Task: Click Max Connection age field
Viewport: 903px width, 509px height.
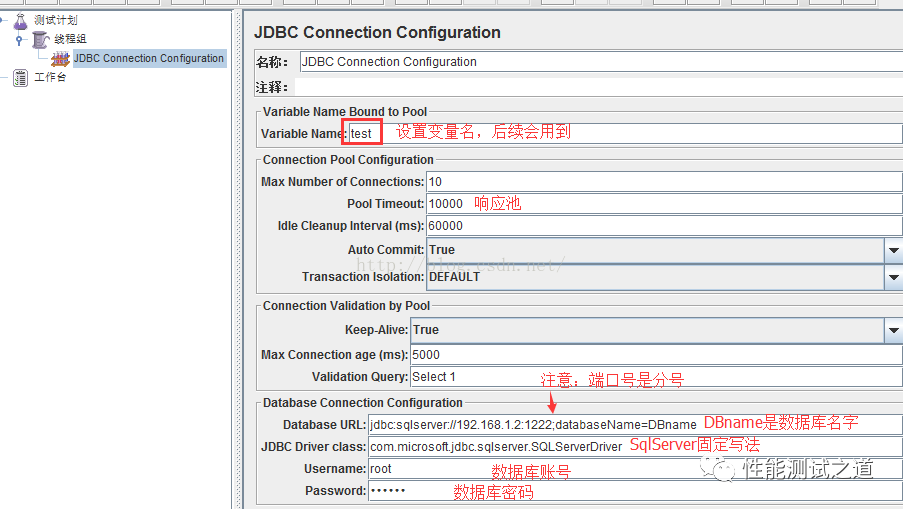Action: tap(656, 355)
